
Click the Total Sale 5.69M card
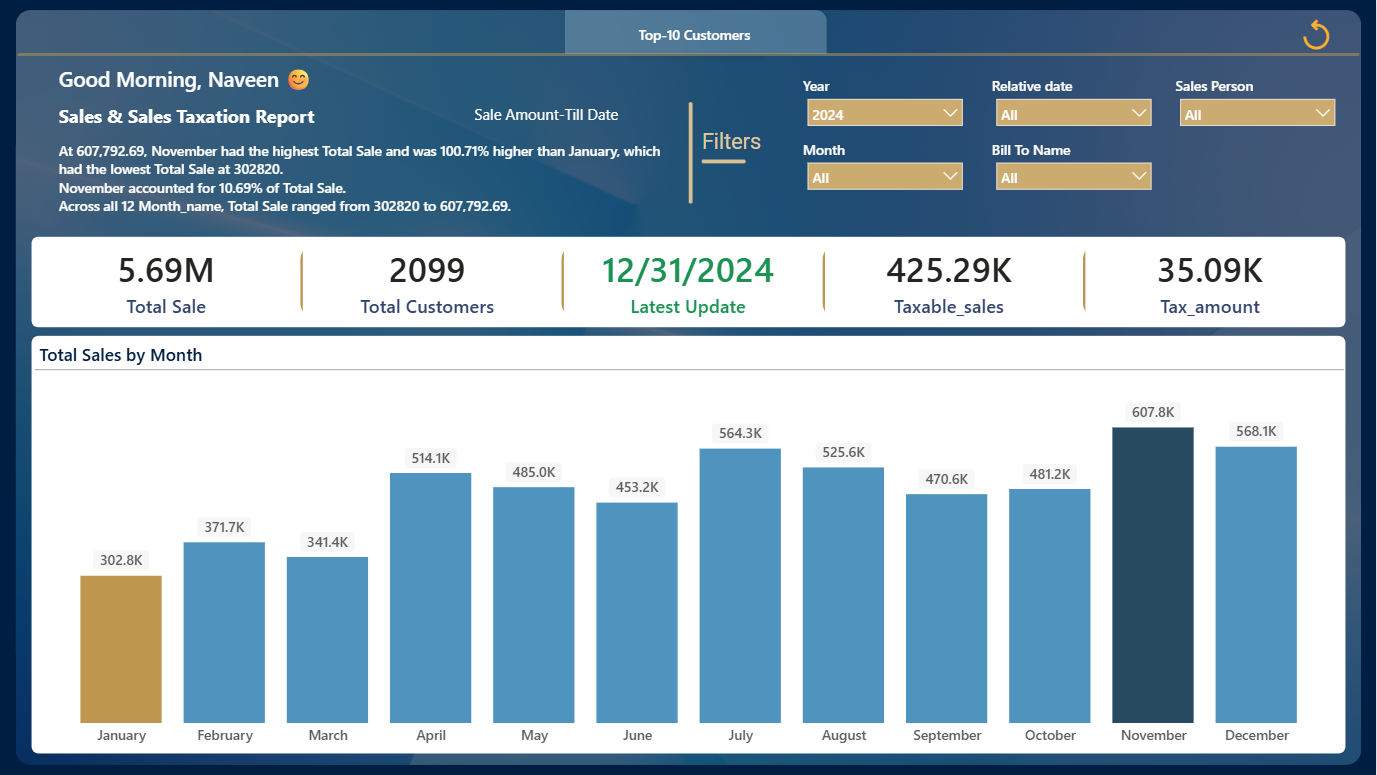(x=166, y=284)
